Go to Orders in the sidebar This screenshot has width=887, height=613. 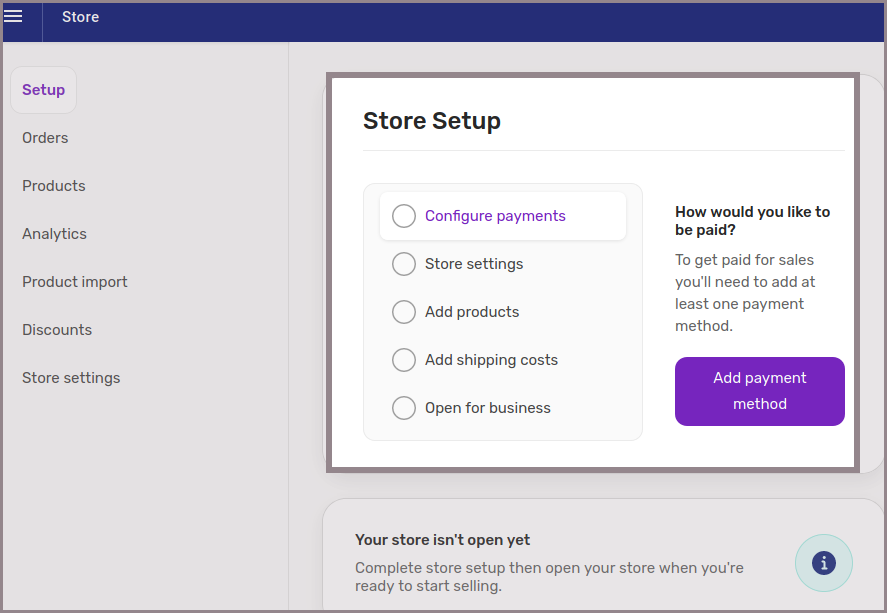pos(45,138)
